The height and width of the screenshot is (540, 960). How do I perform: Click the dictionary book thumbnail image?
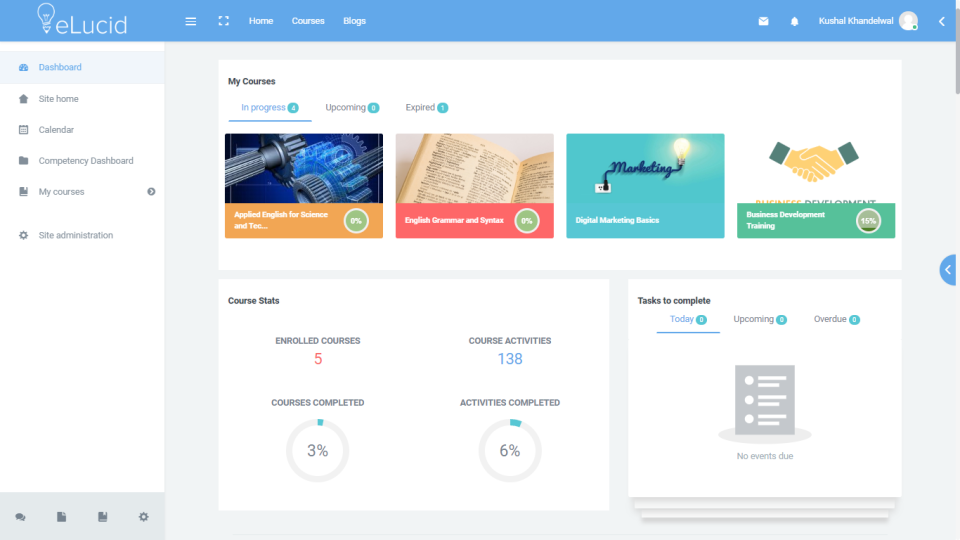click(474, 168)
